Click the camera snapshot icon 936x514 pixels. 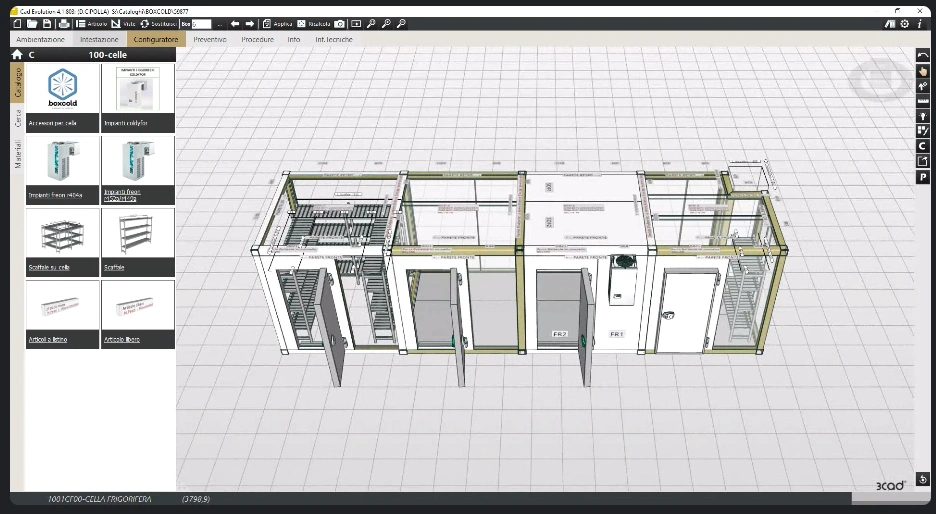[340, 23]
